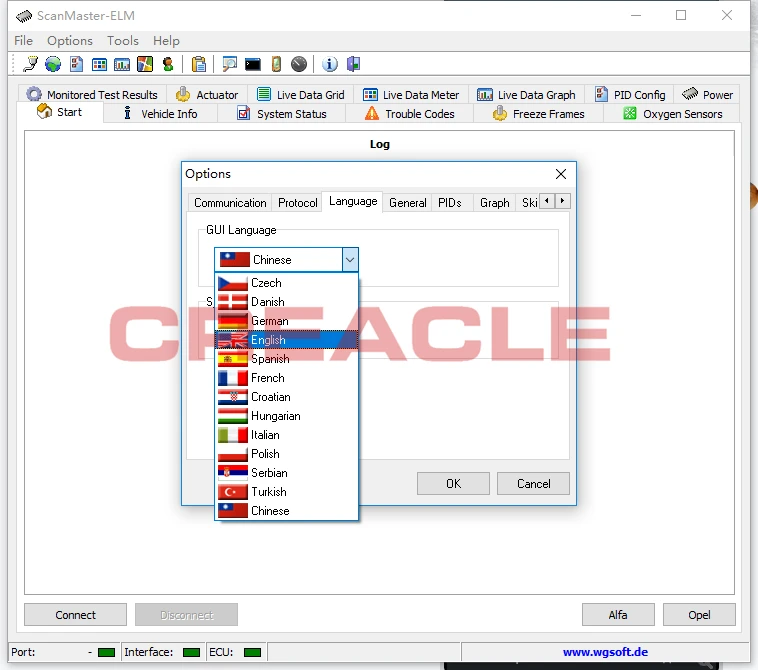Open the www.wgsoft.de link
758x670 pixels.
(605, 652)
